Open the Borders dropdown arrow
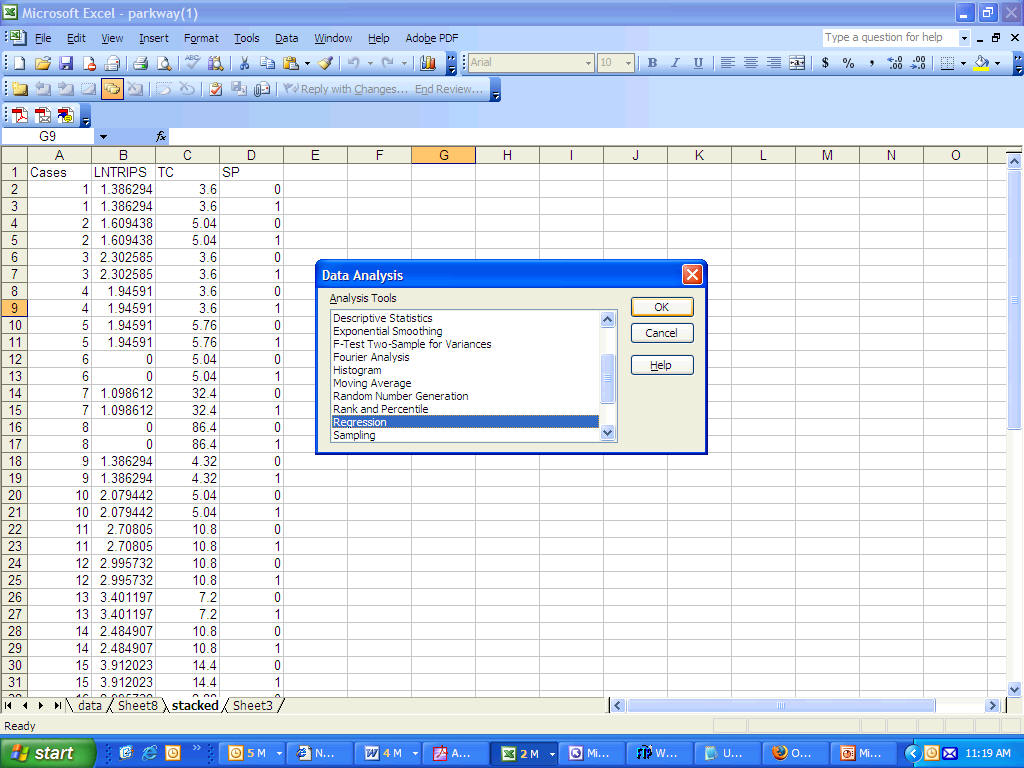Image resolution: width=1024 pixels, height=768 pixels. 963,63
